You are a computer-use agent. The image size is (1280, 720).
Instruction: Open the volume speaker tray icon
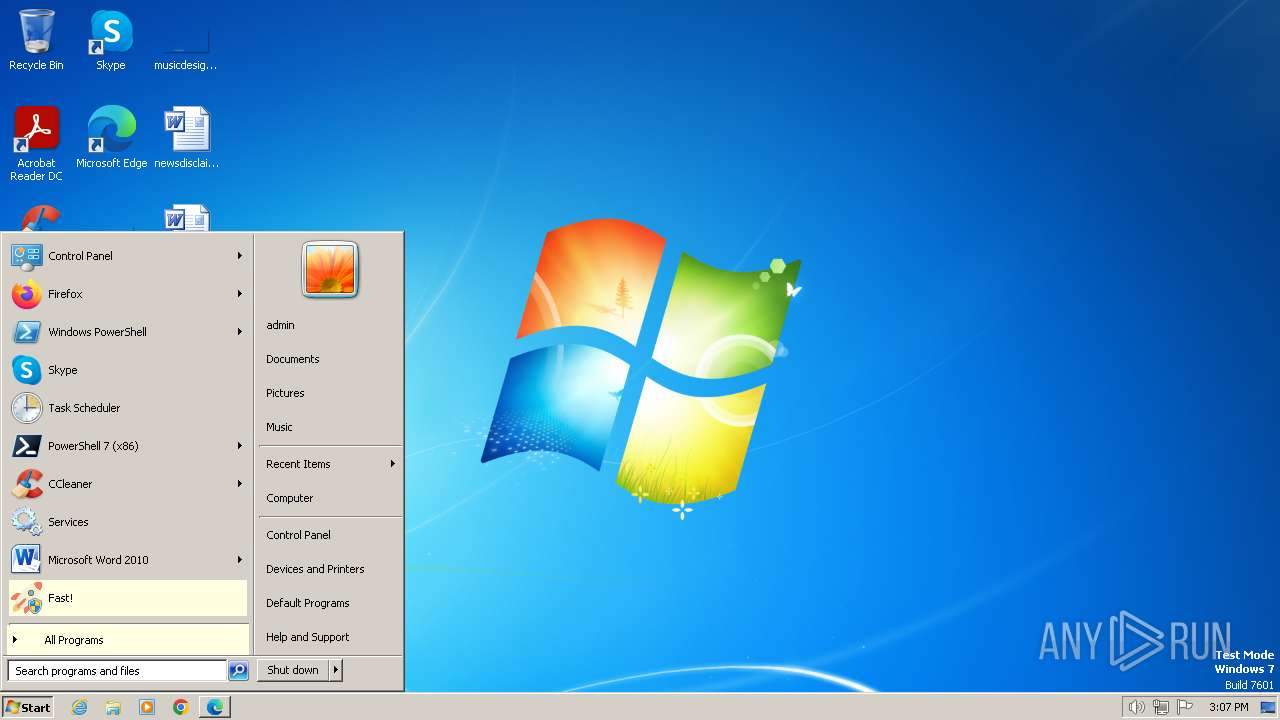coord(1136,707)
